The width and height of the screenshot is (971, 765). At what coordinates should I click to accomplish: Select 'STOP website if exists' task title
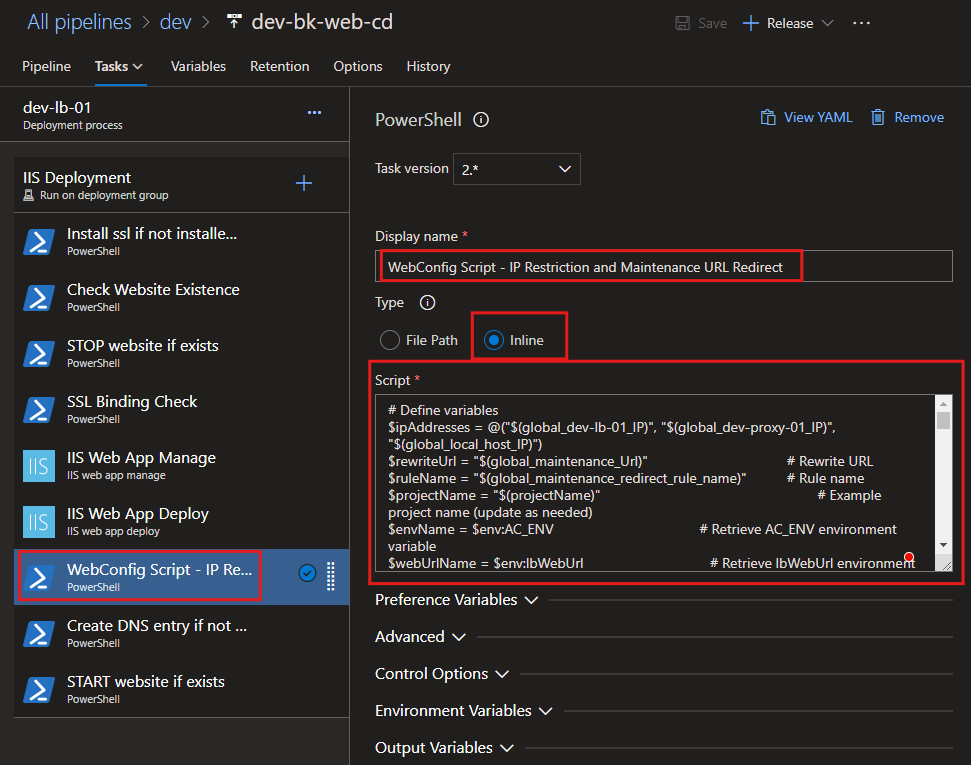coord(142,346)
